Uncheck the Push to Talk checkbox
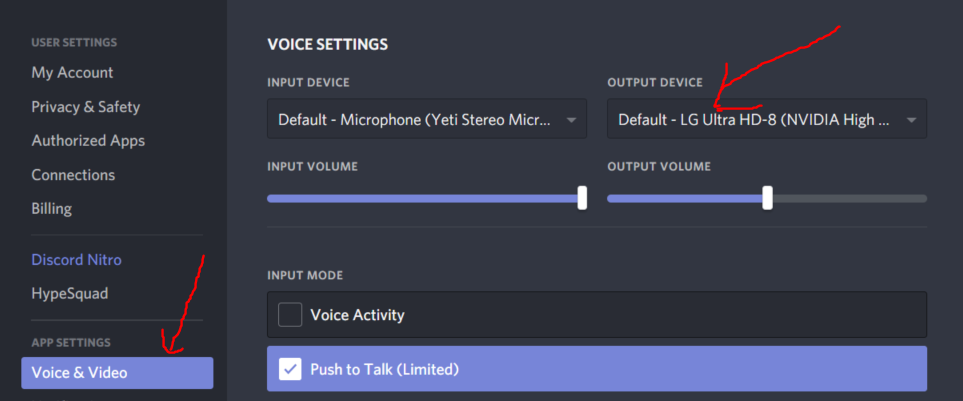This screenshot has width=963, height=401. pyautogui.click(x=290, y=369)
